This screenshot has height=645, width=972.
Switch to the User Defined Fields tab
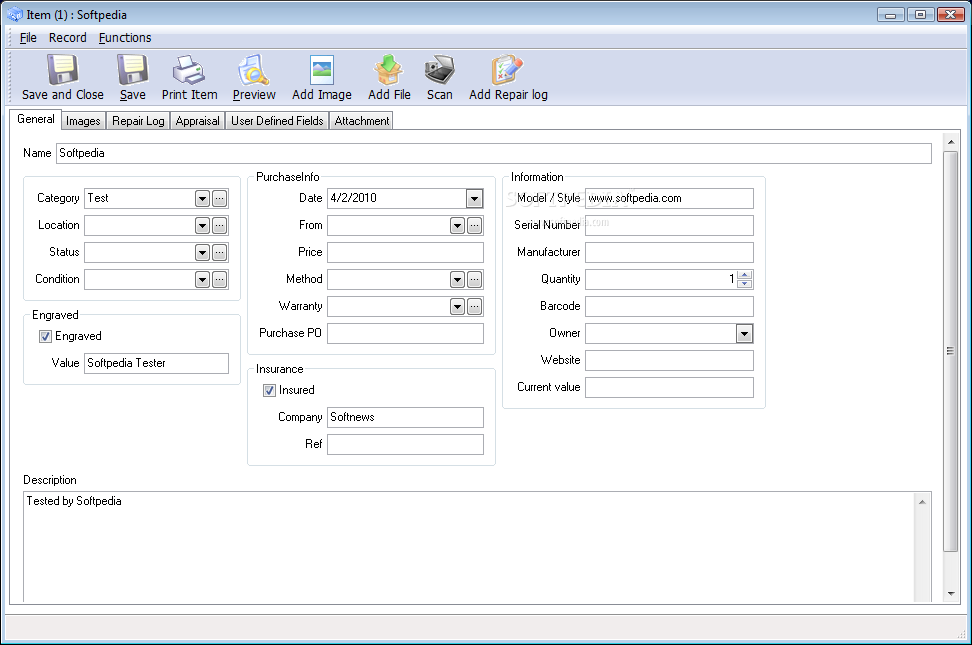(x=277, y=121)
